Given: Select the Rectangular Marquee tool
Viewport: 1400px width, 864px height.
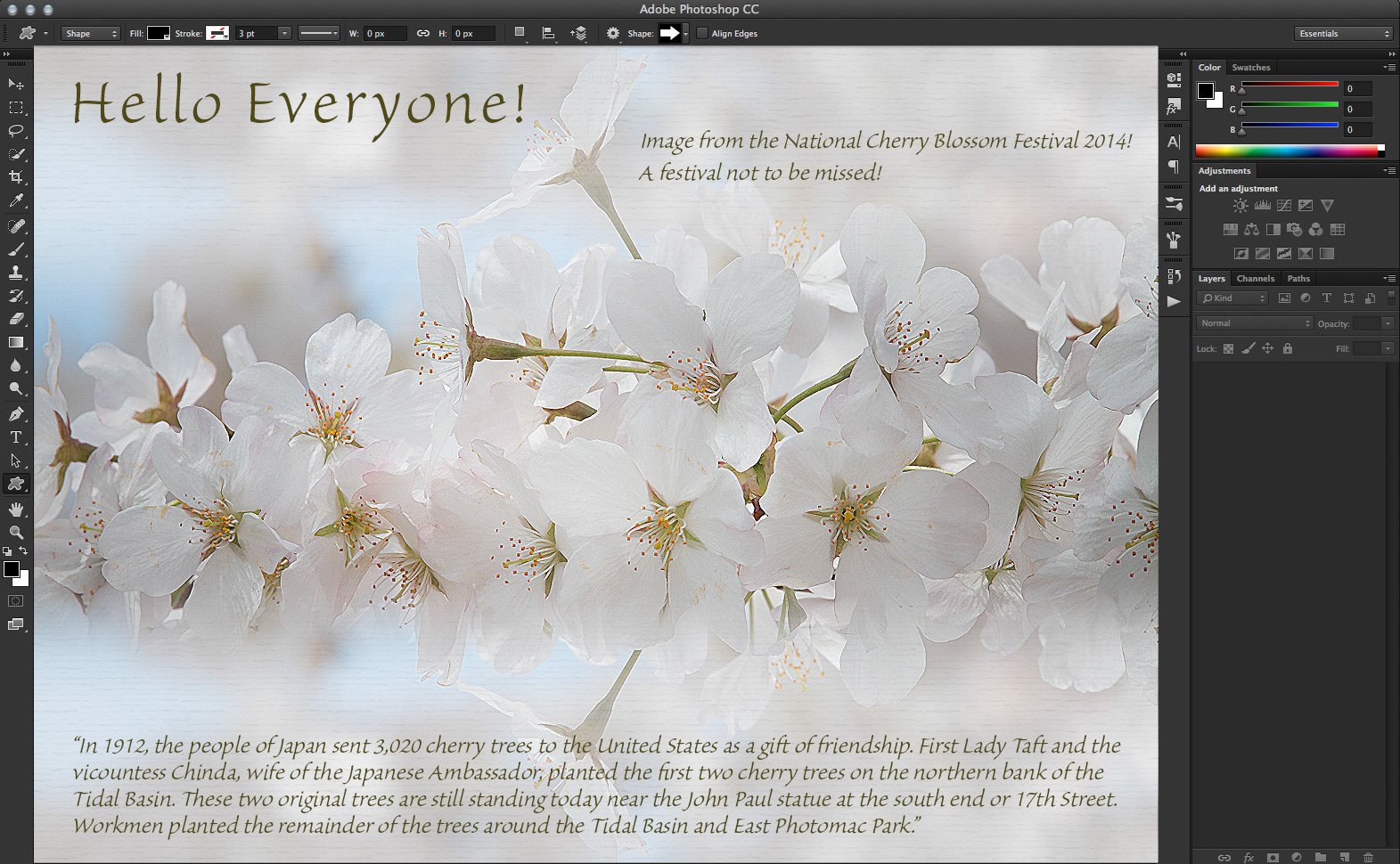Looking at the screenshot, I should point(16,108).
